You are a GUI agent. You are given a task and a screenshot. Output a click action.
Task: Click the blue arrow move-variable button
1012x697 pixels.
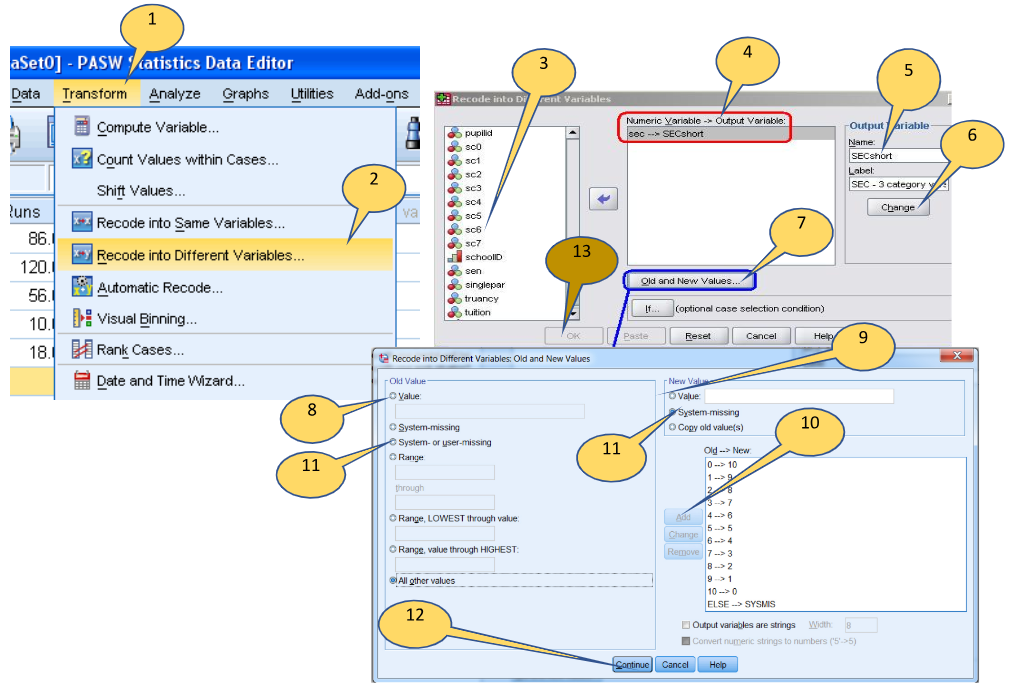pos(603,199)
